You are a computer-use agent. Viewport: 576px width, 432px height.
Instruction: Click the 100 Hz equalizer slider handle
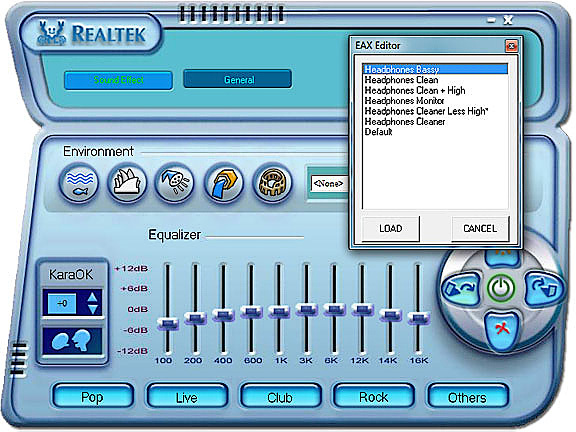tap(168, 323)
